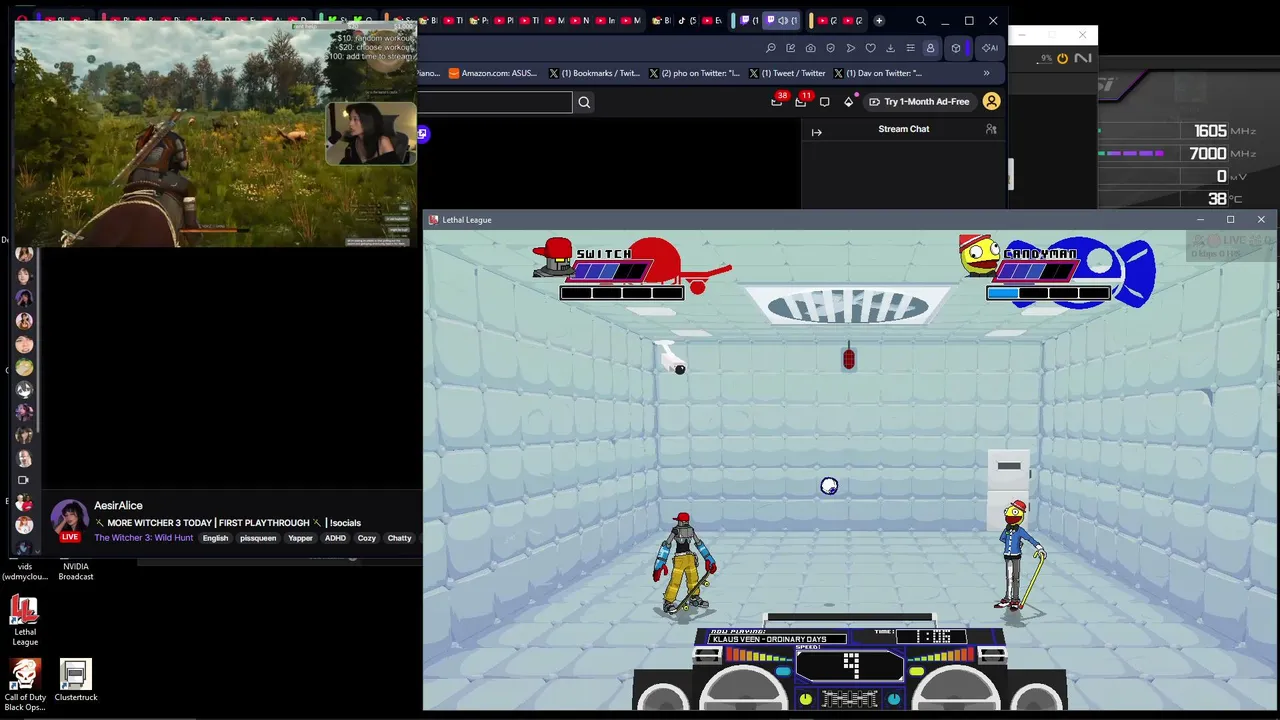Click the browser profile account icon
The width and height of the screenshot is (1280, 720).
coord(930,48)
